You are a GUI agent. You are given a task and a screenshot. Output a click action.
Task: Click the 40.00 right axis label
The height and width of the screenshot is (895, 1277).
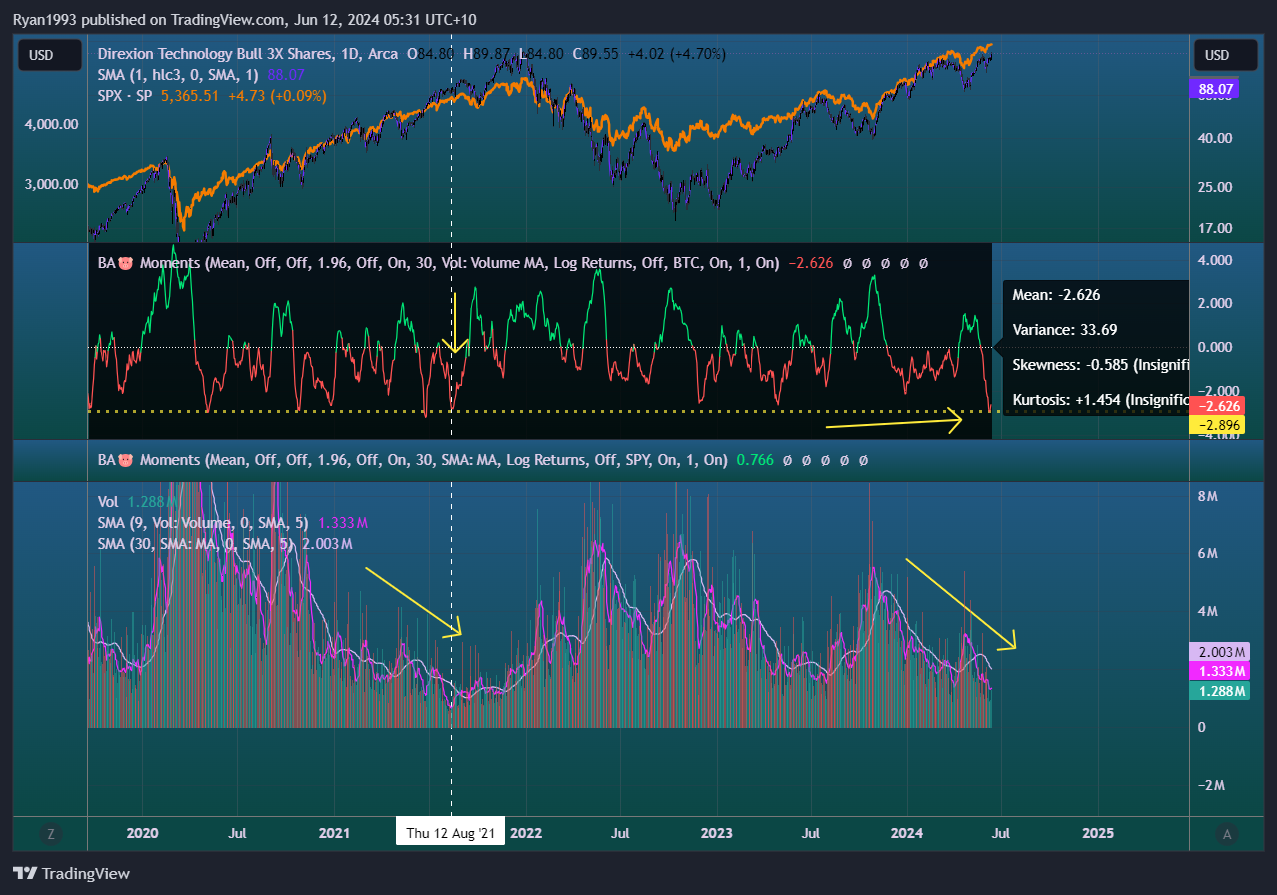click(1216, 138)
